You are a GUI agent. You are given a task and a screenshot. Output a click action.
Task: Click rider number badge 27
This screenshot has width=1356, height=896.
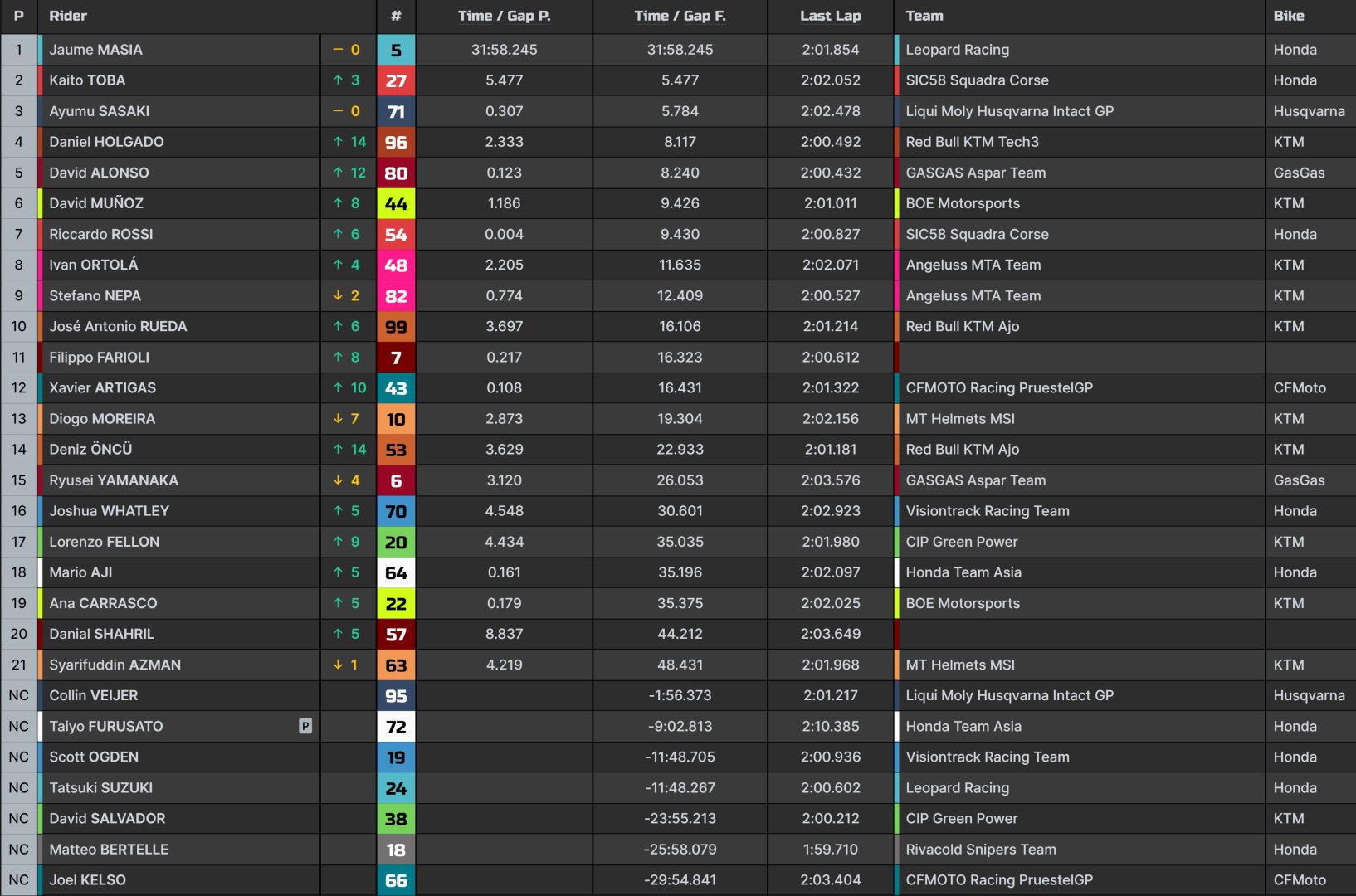pos(396,80)
